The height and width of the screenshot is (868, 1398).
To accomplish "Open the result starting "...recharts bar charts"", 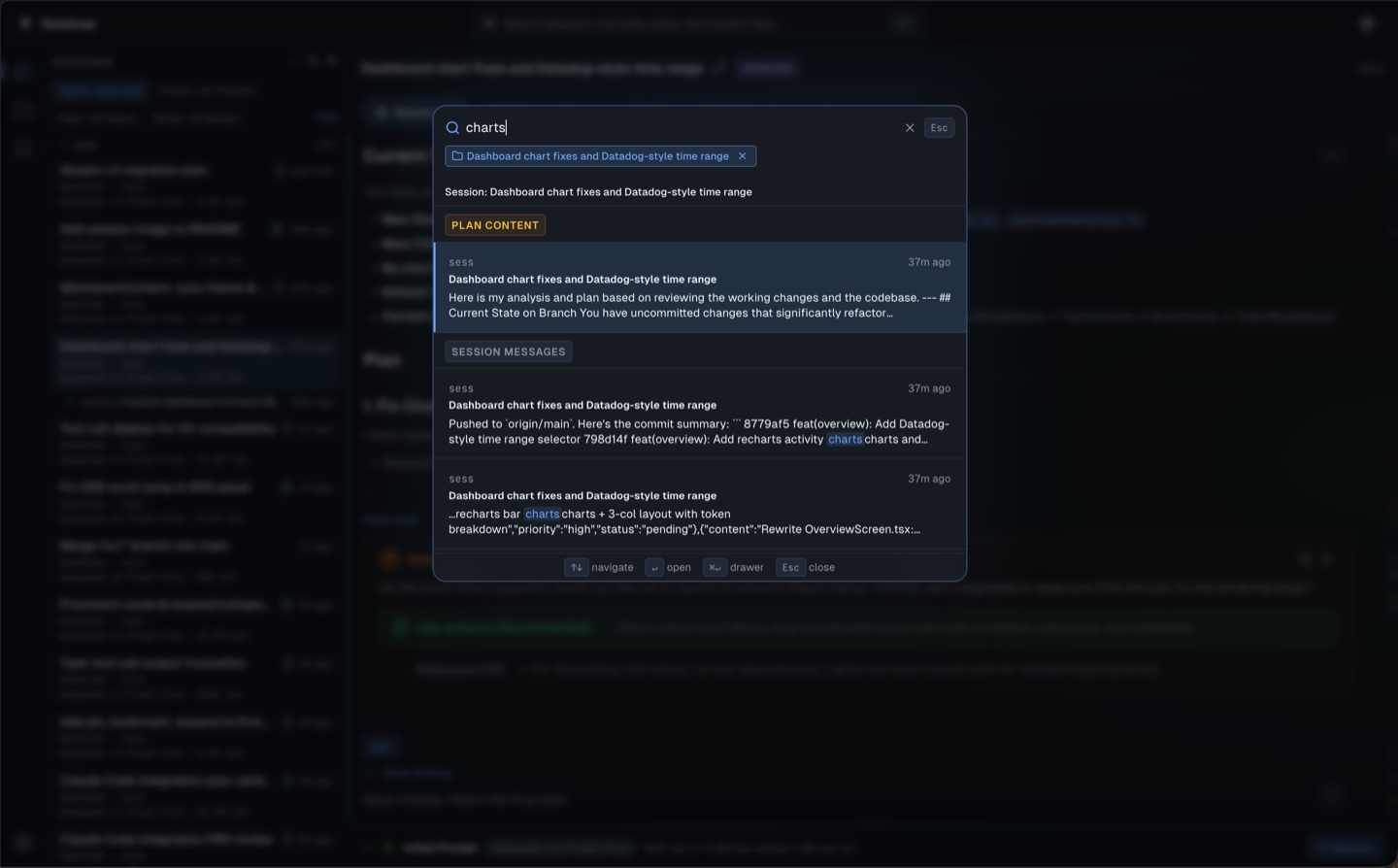I will (700, 504).
